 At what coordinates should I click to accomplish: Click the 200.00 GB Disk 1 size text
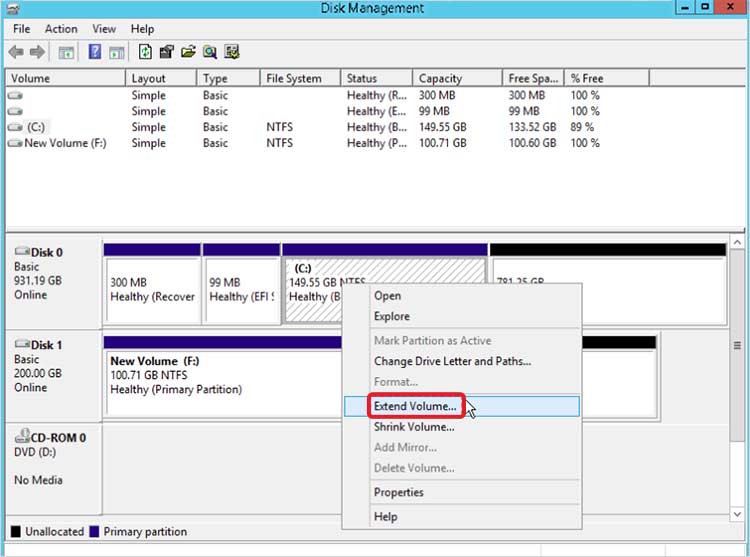[38, 373]
